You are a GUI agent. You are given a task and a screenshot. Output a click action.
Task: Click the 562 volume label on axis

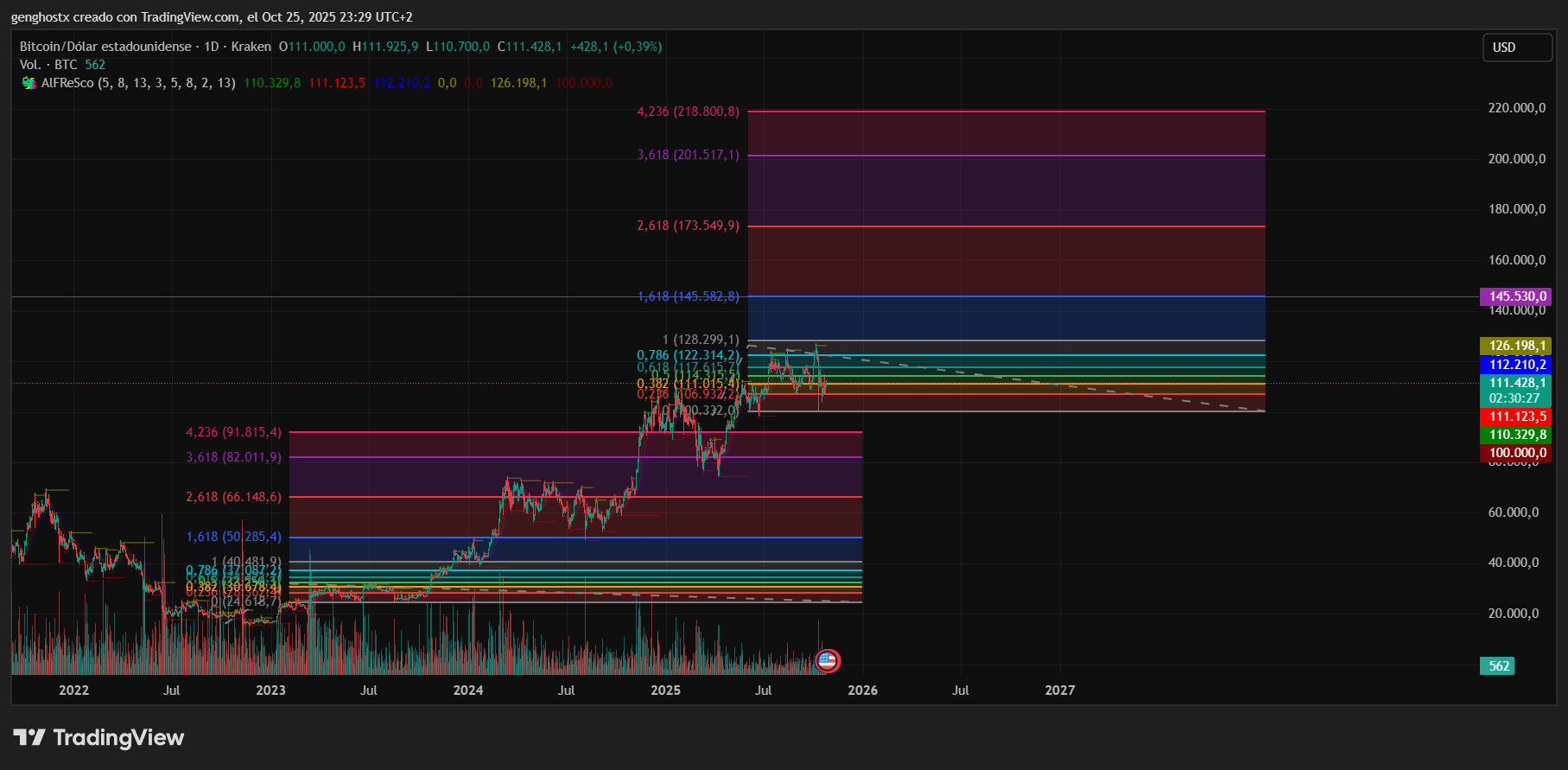coord(1497,665)
